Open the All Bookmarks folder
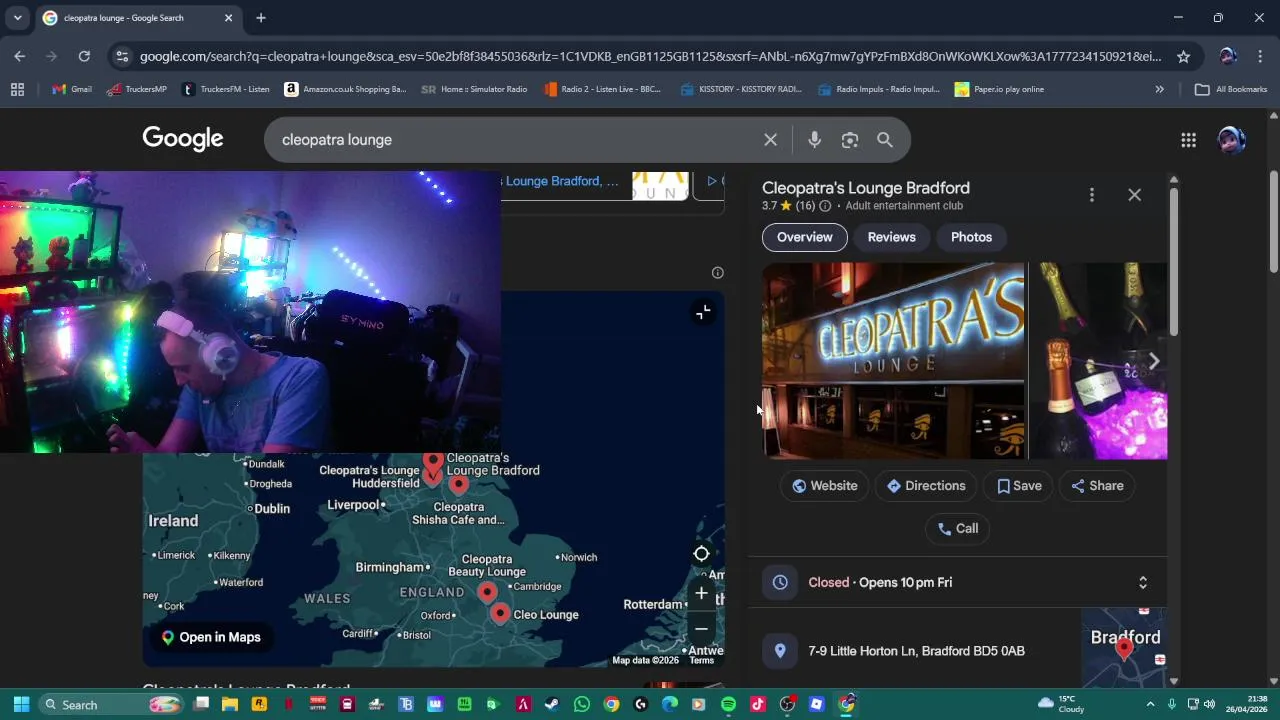 [x=1231, y=89]
